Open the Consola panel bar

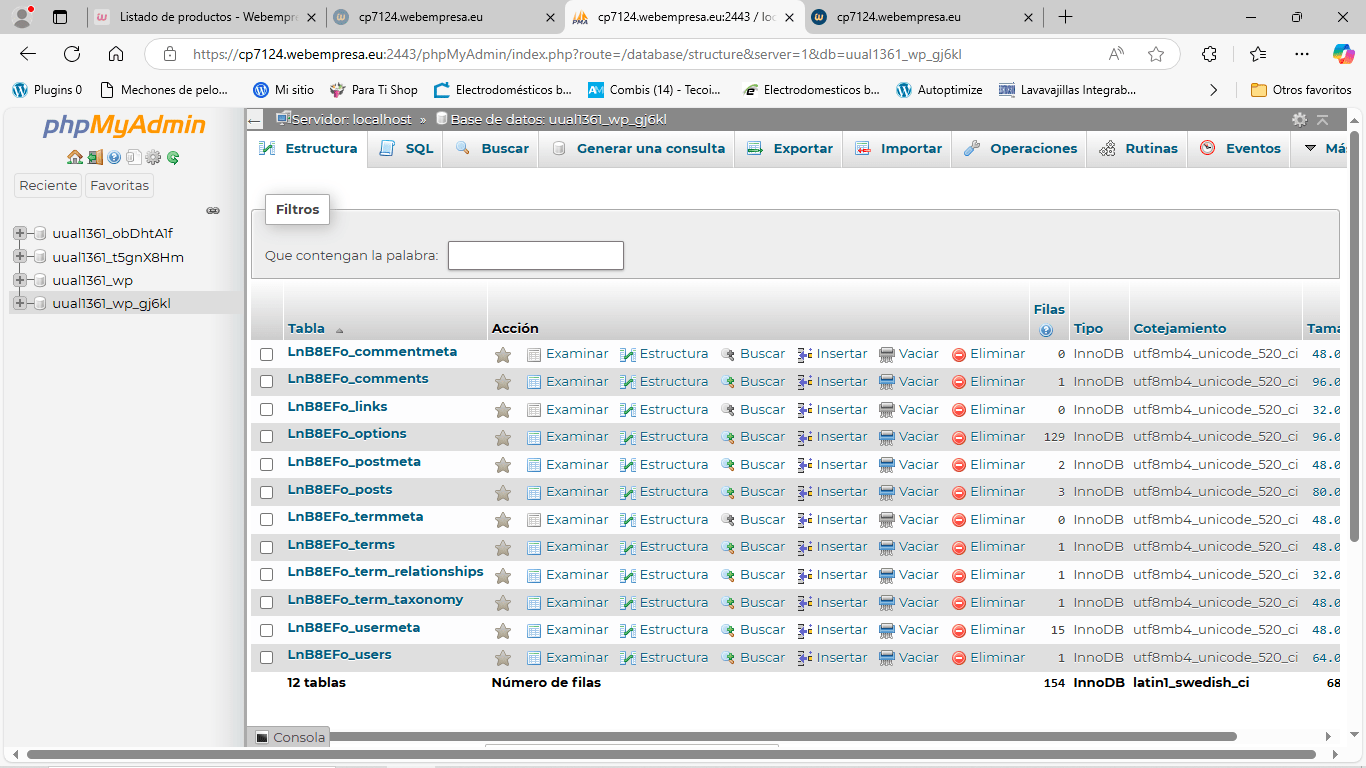289,737
